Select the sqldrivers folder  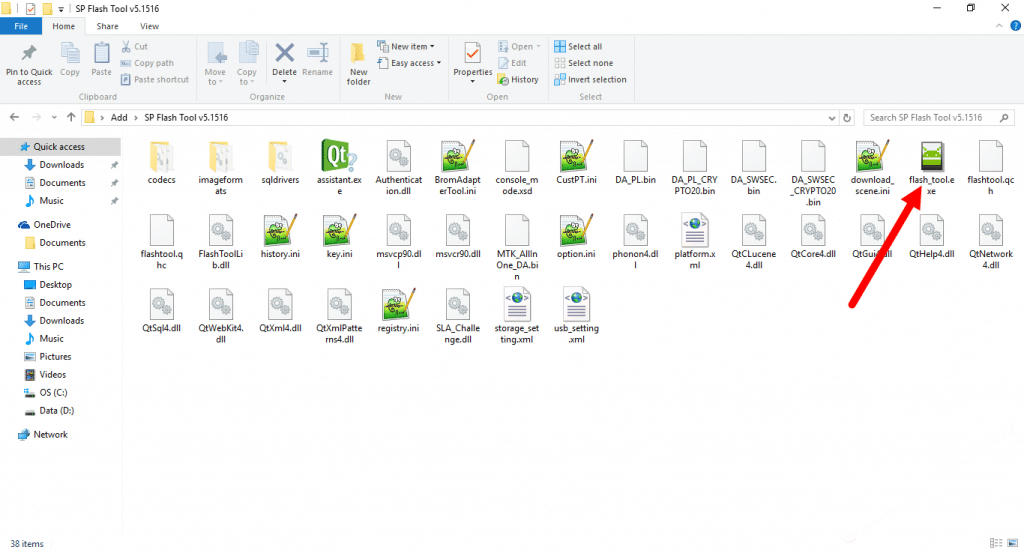[x=280, y=157]
